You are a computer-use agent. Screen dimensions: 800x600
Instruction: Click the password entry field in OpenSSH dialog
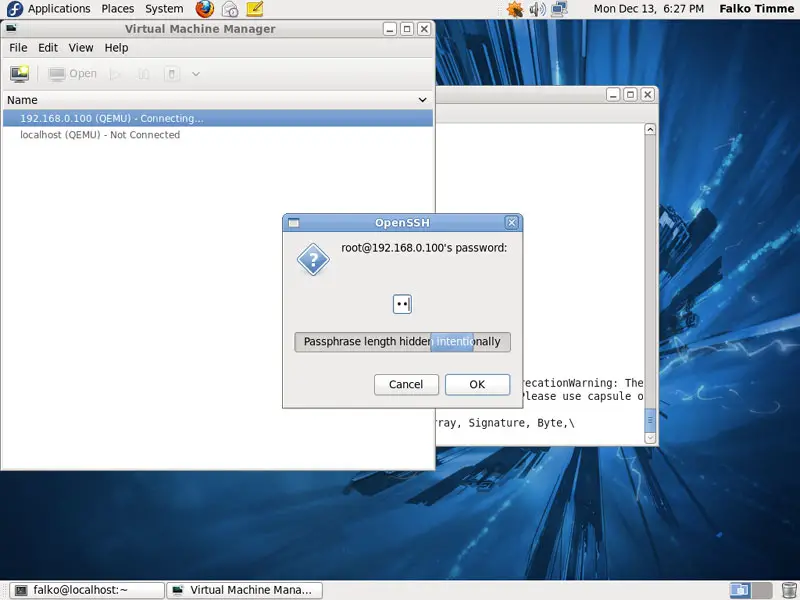402,305
